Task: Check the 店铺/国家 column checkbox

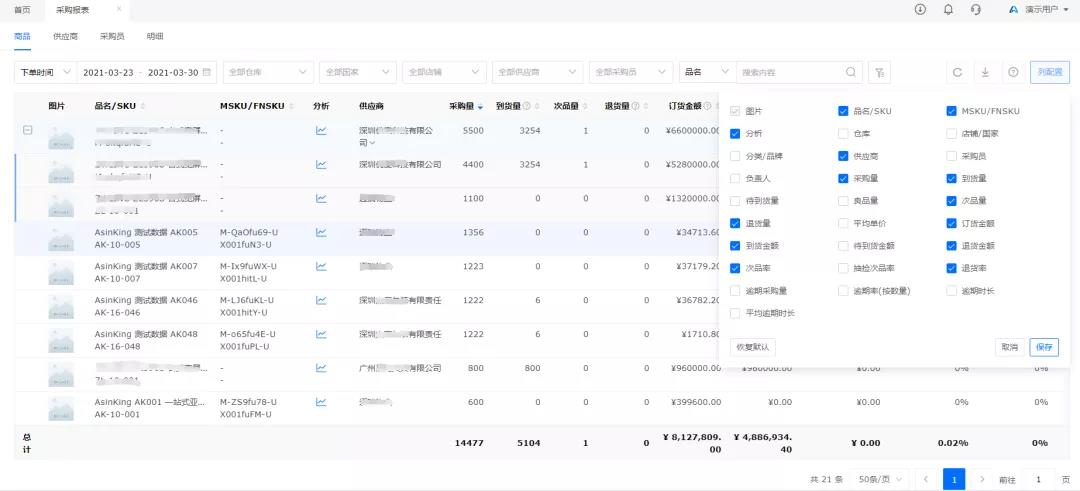Action: (951, 134)
